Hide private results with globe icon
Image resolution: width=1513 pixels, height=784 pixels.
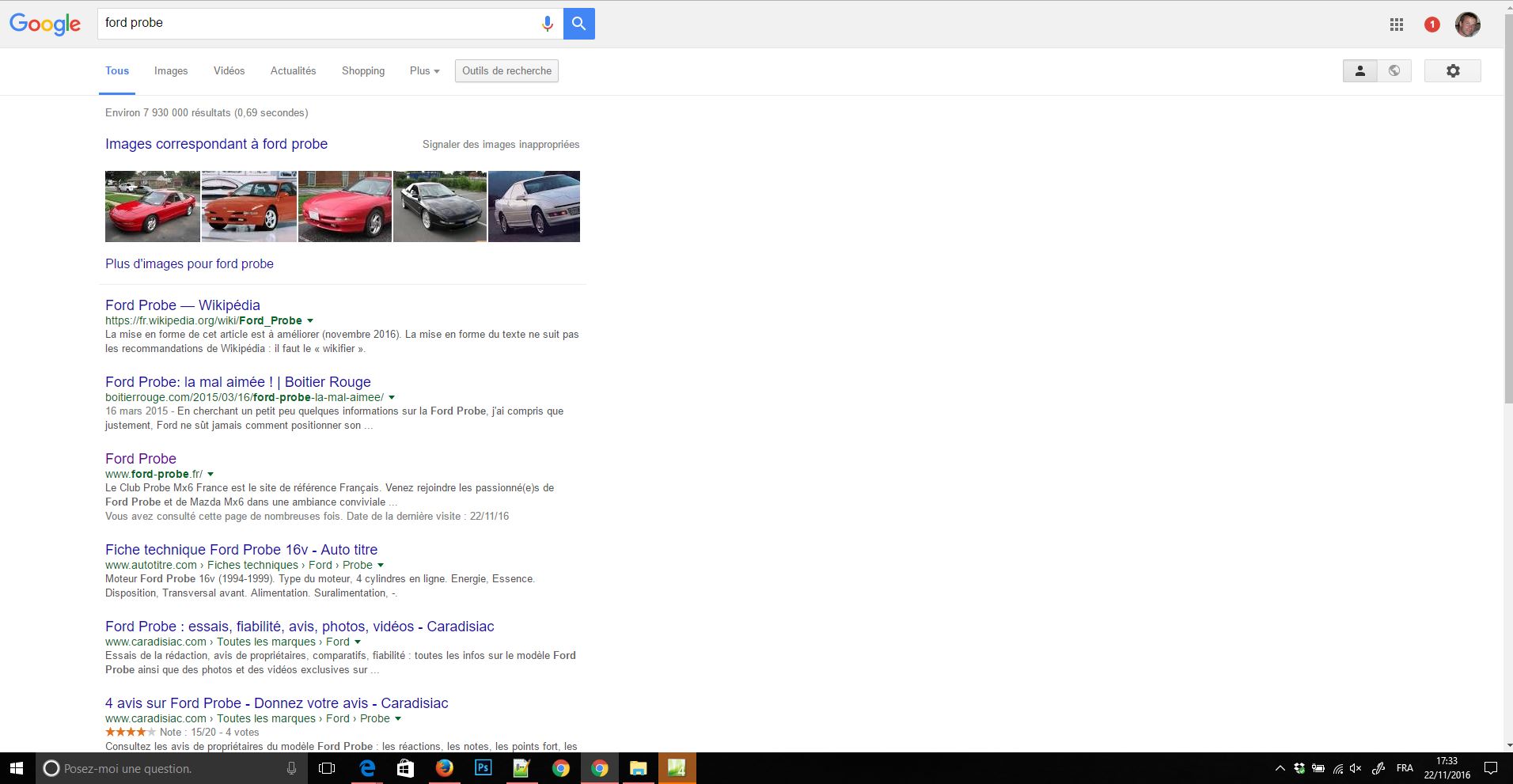[1394, 70]
